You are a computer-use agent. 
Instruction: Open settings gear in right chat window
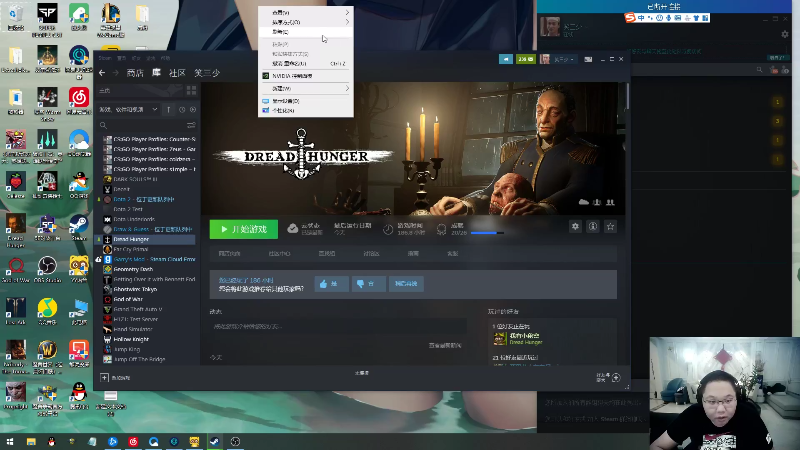pos(785,34)
